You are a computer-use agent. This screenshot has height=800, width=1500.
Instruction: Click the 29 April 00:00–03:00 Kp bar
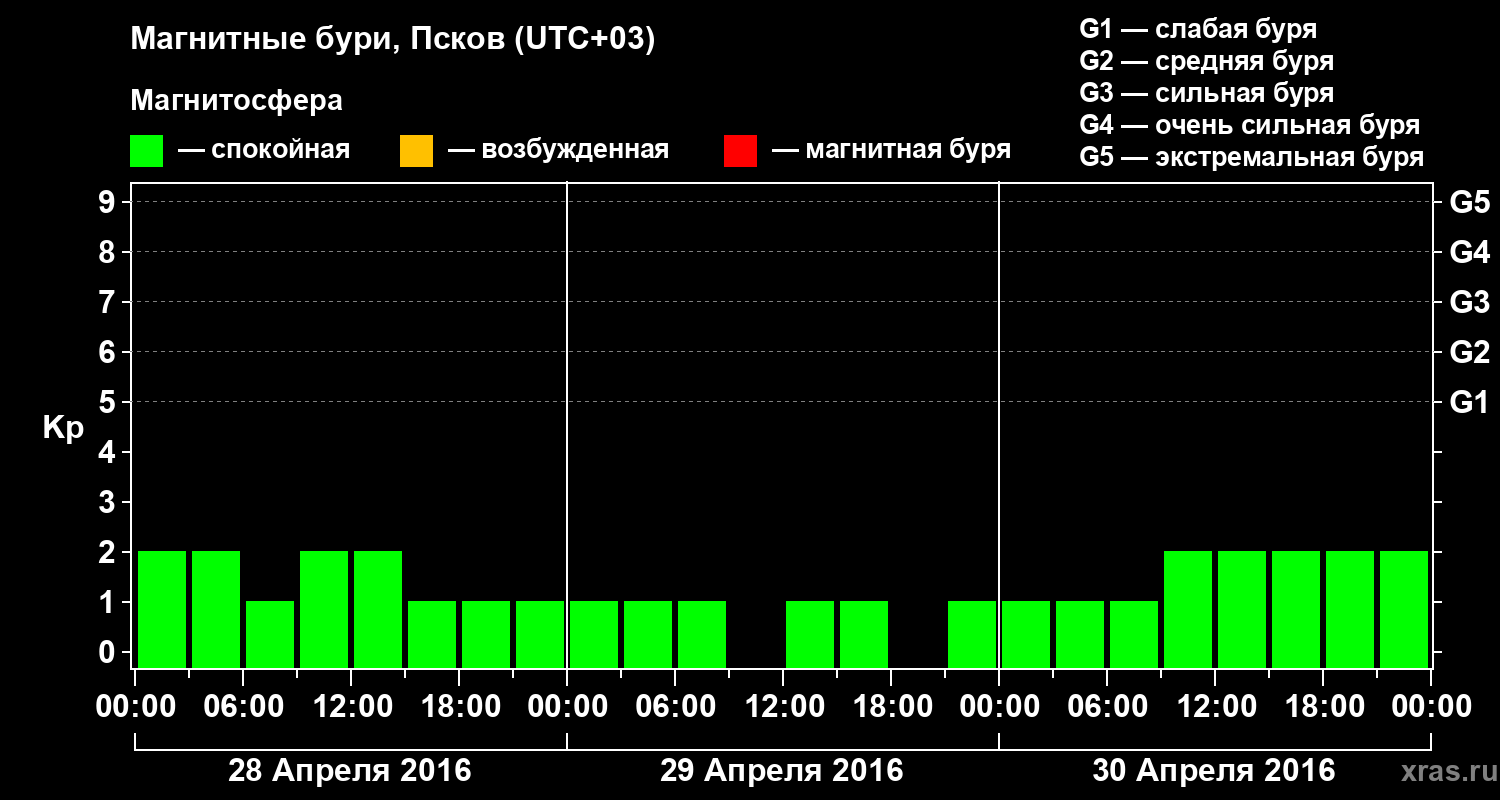click(x=594, y=634)
